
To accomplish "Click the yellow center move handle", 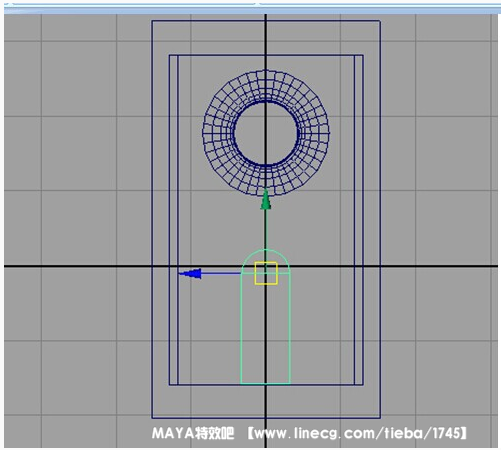I will tap(266, 273).
